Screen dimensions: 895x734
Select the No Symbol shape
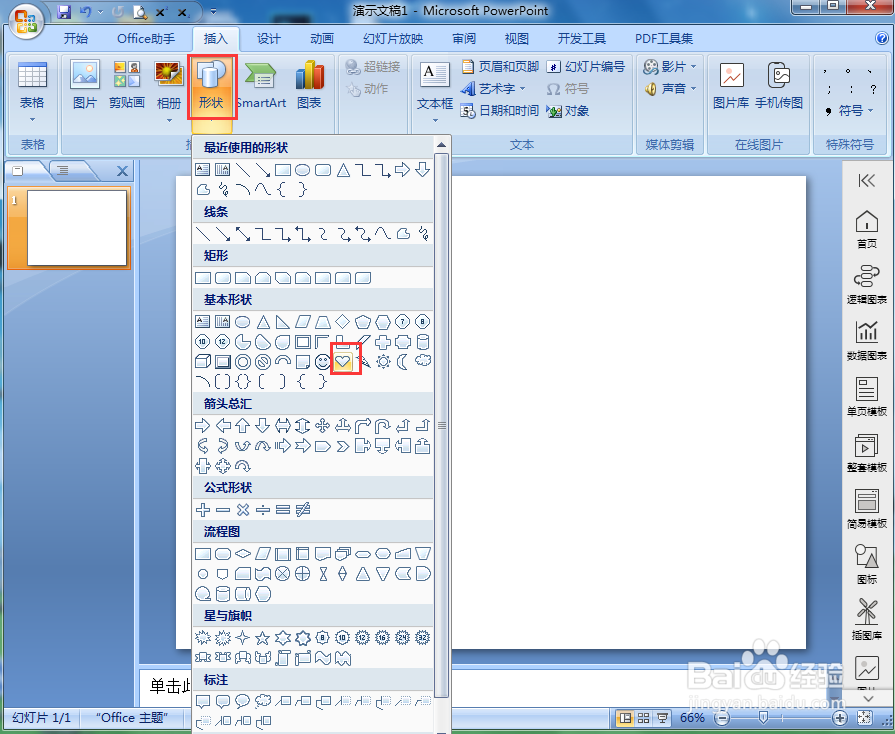263,361
